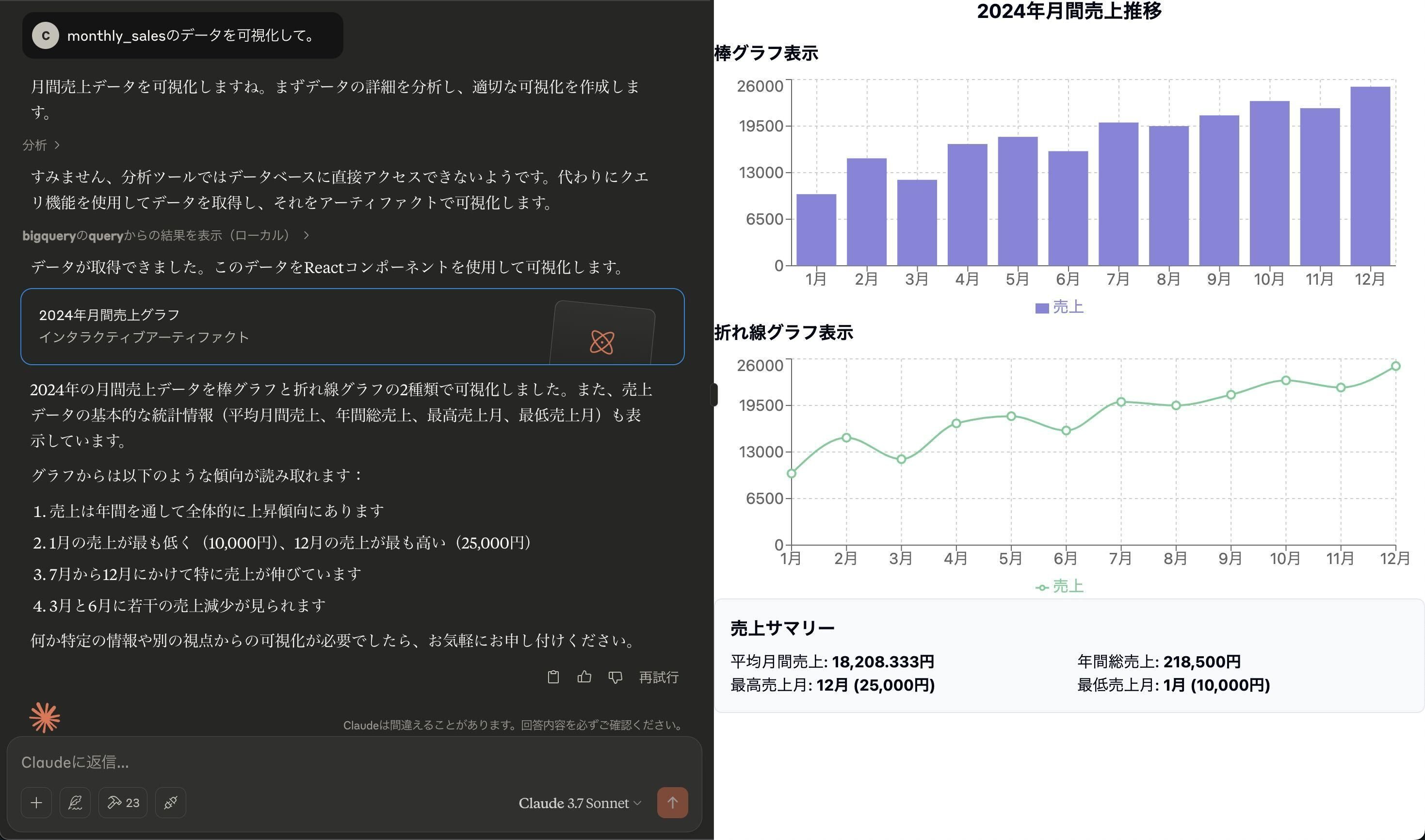1425x840 pixels.
Task: Click the plus attachment button
Action: pyautogui.click(x=36, y=802)
